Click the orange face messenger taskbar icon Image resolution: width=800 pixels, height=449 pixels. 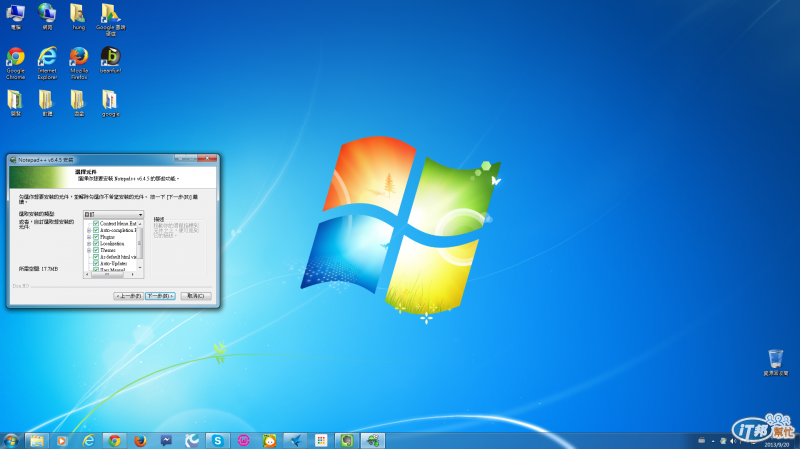(269, 440)
